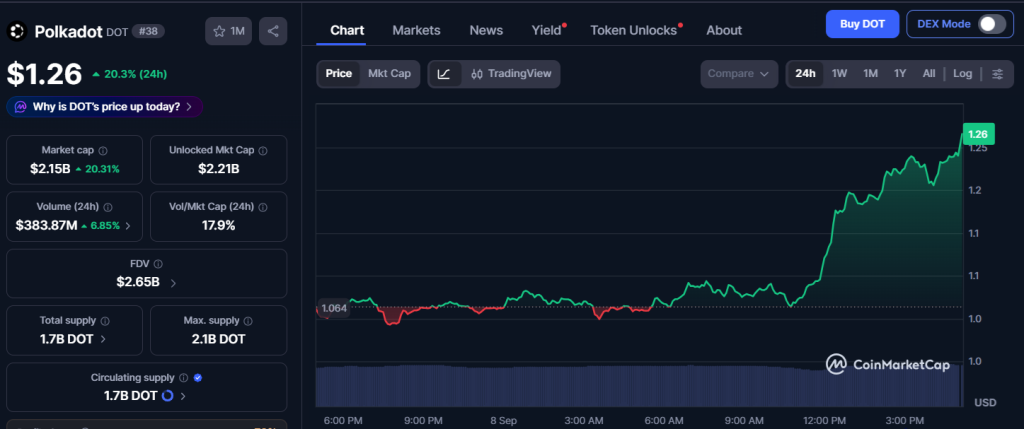Click the USD currency label
The image size is (1024, 429).
pos(985,402)
